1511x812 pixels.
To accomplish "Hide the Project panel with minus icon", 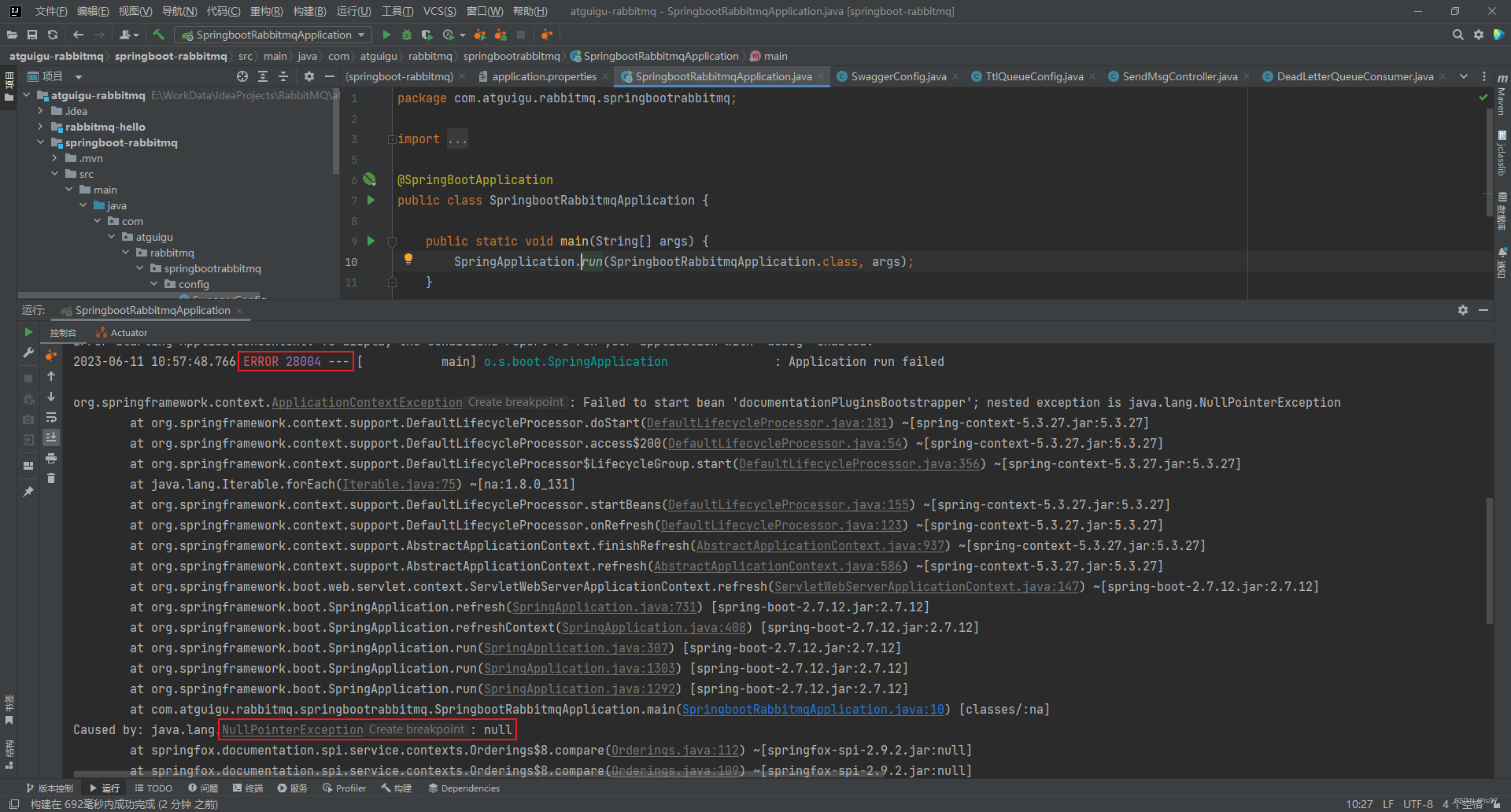I will [330, 76].
